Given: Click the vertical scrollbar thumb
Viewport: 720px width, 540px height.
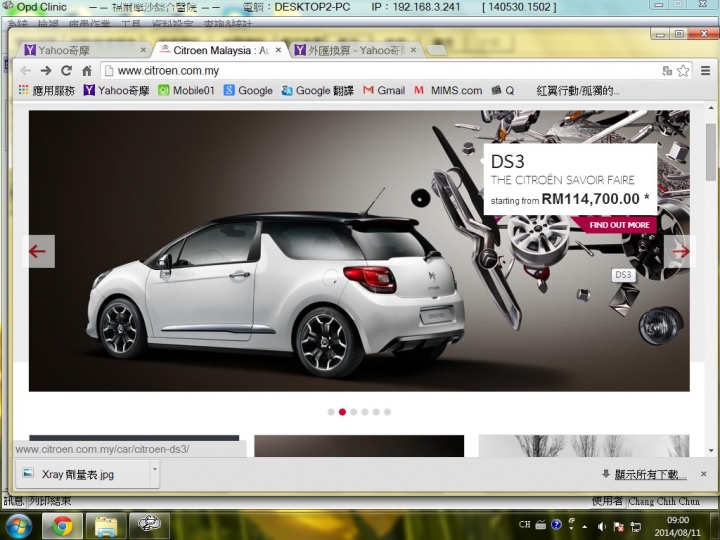Looking at the screenshot, I should (x=711, y=152).
